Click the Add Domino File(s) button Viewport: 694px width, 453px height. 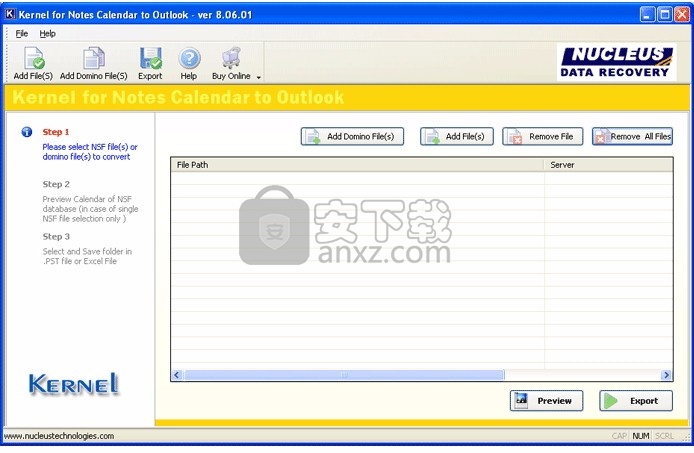pos(352,136)
